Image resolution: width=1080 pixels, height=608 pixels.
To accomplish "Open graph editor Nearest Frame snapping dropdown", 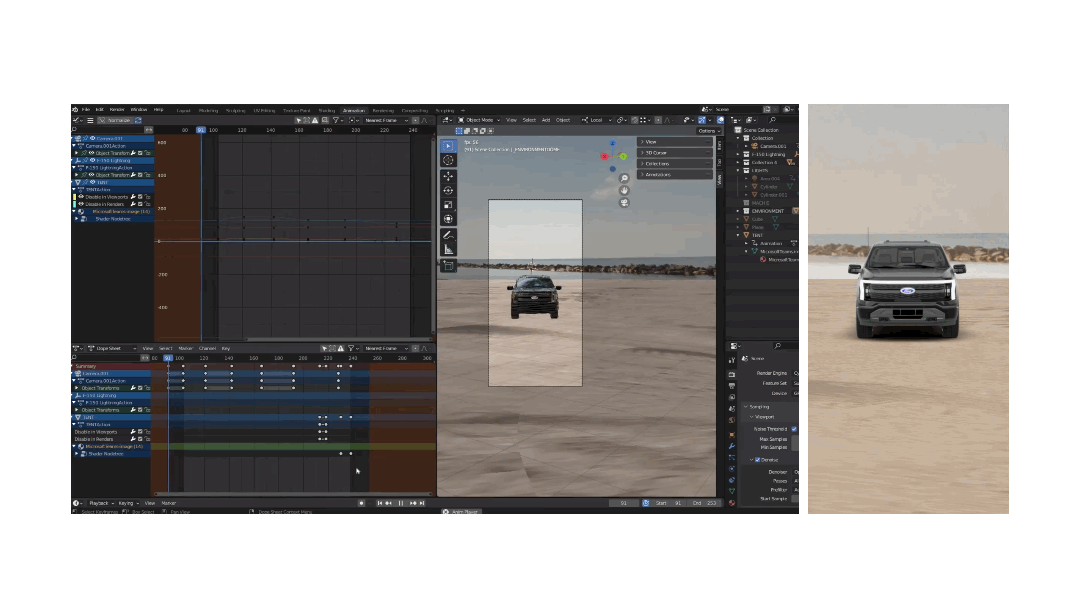I will tap(386, 120).
